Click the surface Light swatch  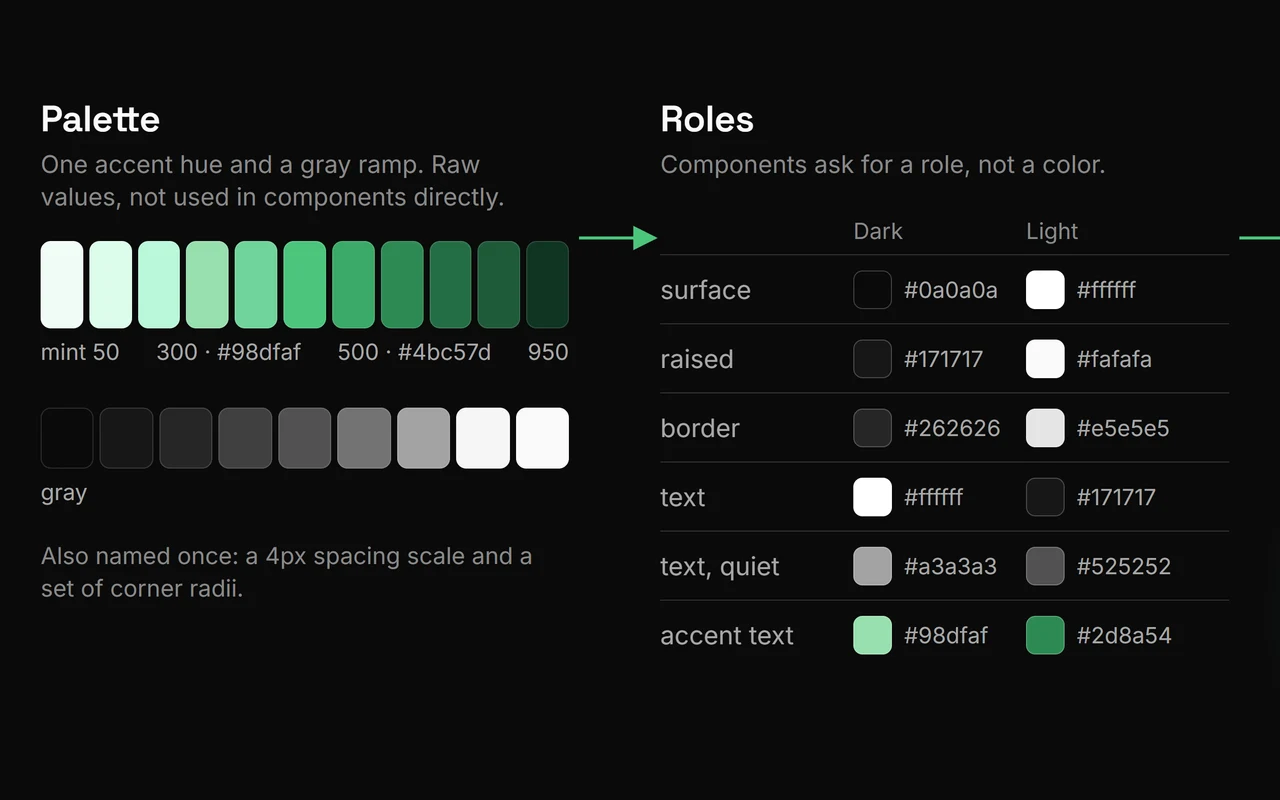coord(1045,290)
